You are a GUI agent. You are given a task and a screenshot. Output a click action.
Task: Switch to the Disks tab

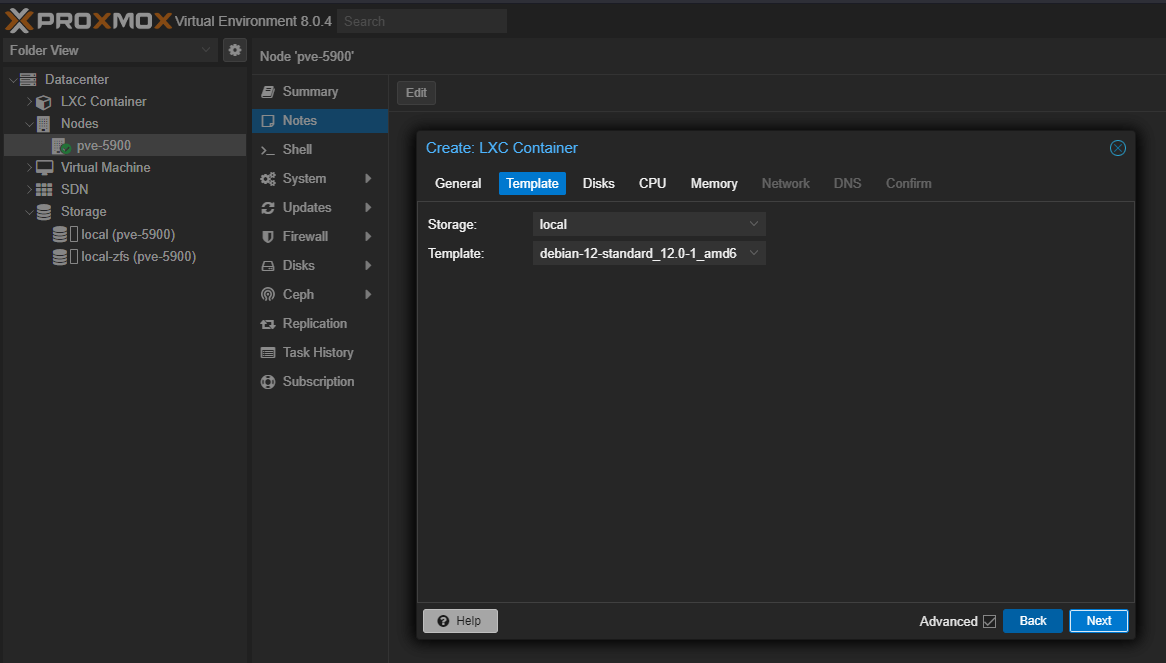[x=598, y=183]
